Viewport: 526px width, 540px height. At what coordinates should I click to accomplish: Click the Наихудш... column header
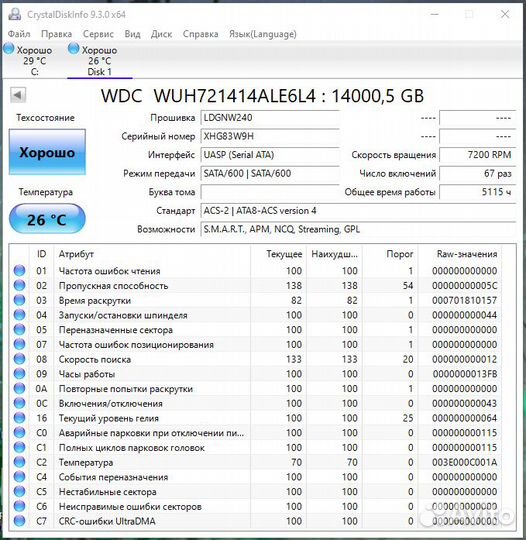(334, 254)
